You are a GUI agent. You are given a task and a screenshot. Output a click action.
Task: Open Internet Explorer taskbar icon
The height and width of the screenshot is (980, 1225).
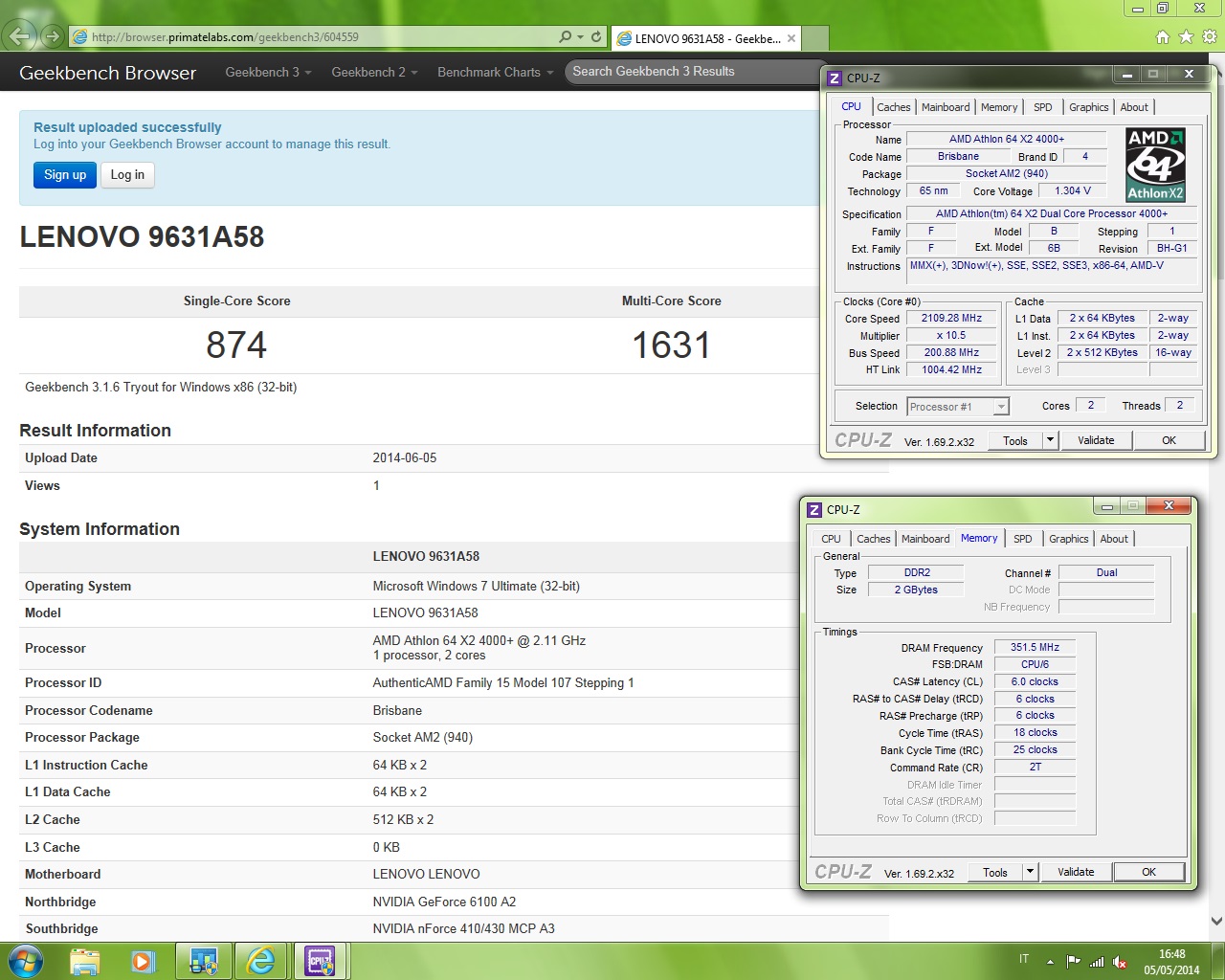pyautogui.click(x=260, y=961)
